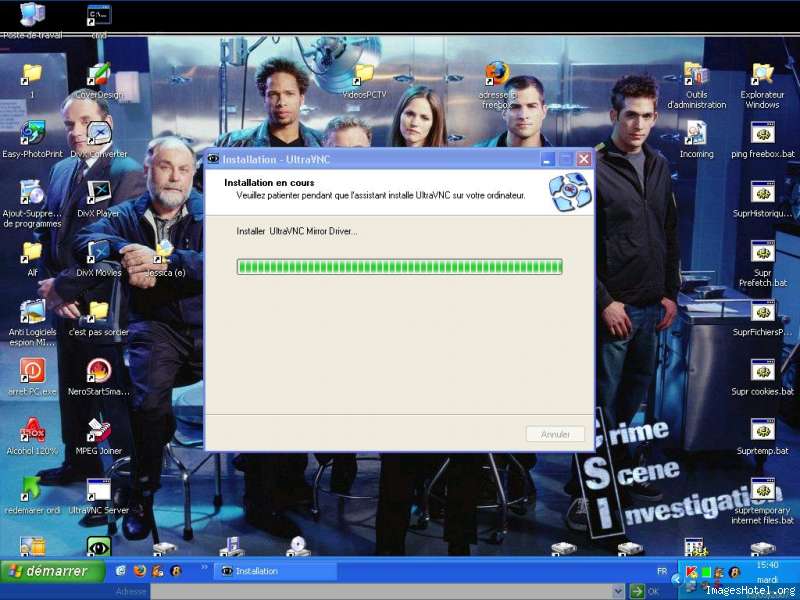Viewport: 800px width, 600px height.
Task: Select the Outils d'administration shortcut
Action: pyautogui.click(x=696, y=74)
